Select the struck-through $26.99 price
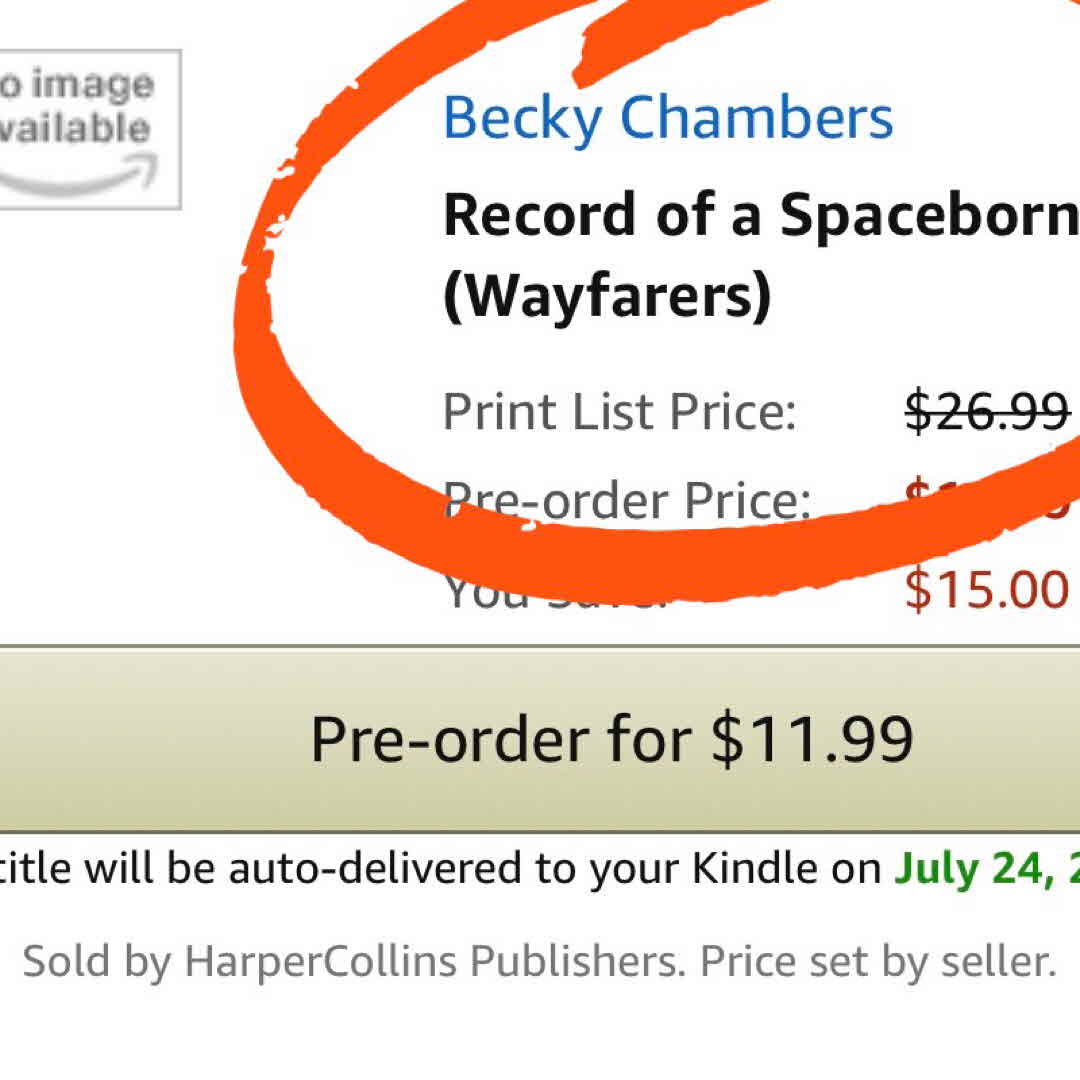1080x1080 pixels. tap(986, 411)
